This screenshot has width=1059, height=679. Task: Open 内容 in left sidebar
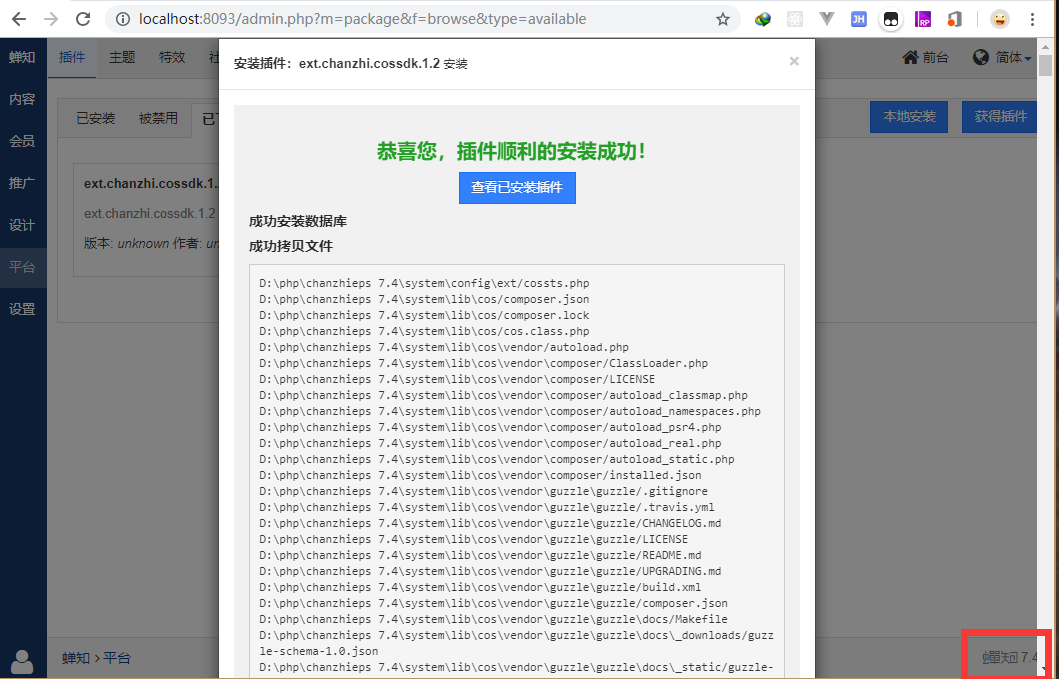pyautogui.click(x=22, y=99)
